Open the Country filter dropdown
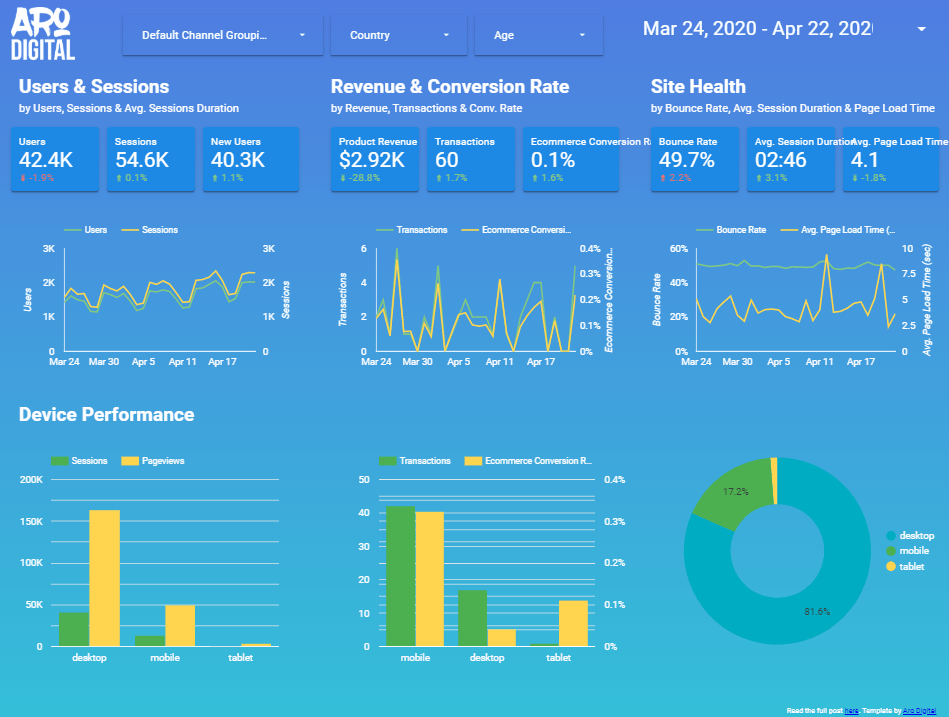This screenshot has height=717, width=949. click(399, 35)
